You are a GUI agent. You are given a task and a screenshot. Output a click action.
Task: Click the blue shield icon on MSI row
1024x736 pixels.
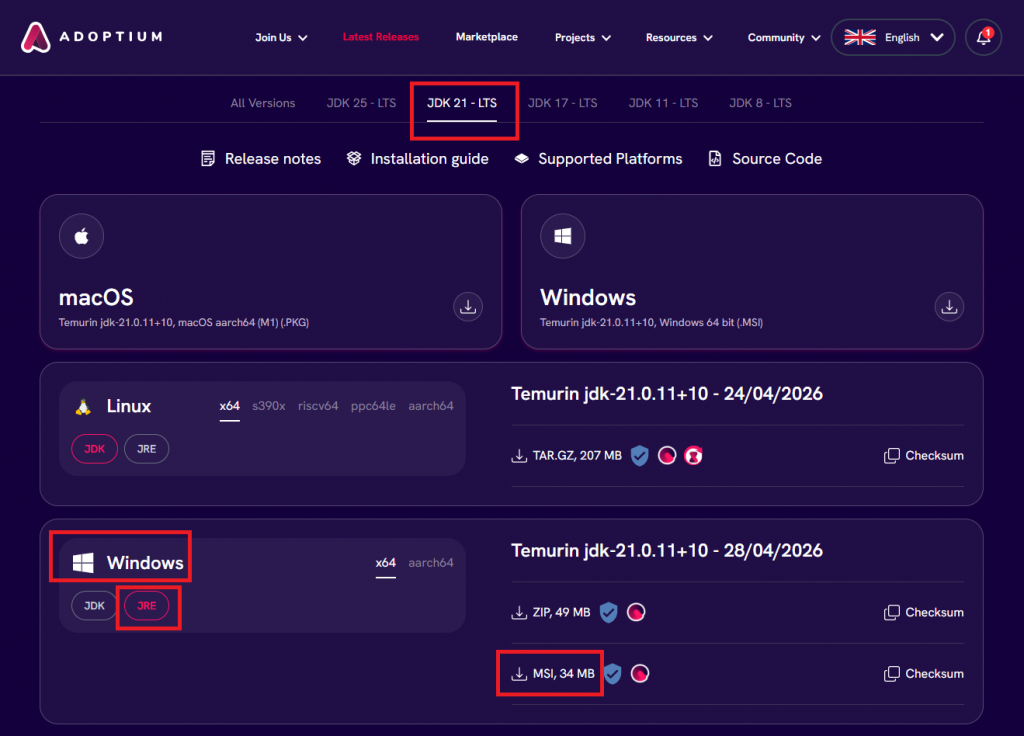pyautogui.click(x=612, y=674)
